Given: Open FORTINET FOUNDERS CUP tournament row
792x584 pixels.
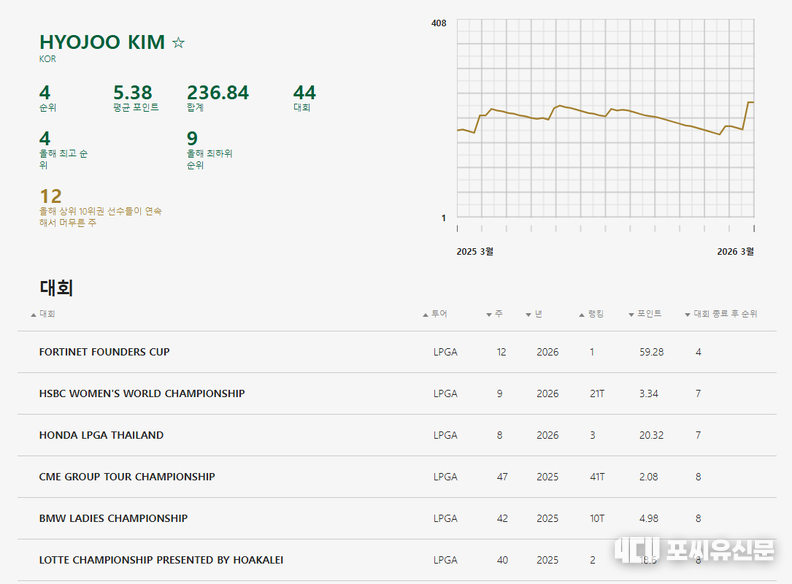Looking at the screenshot, I should [104, 352].
